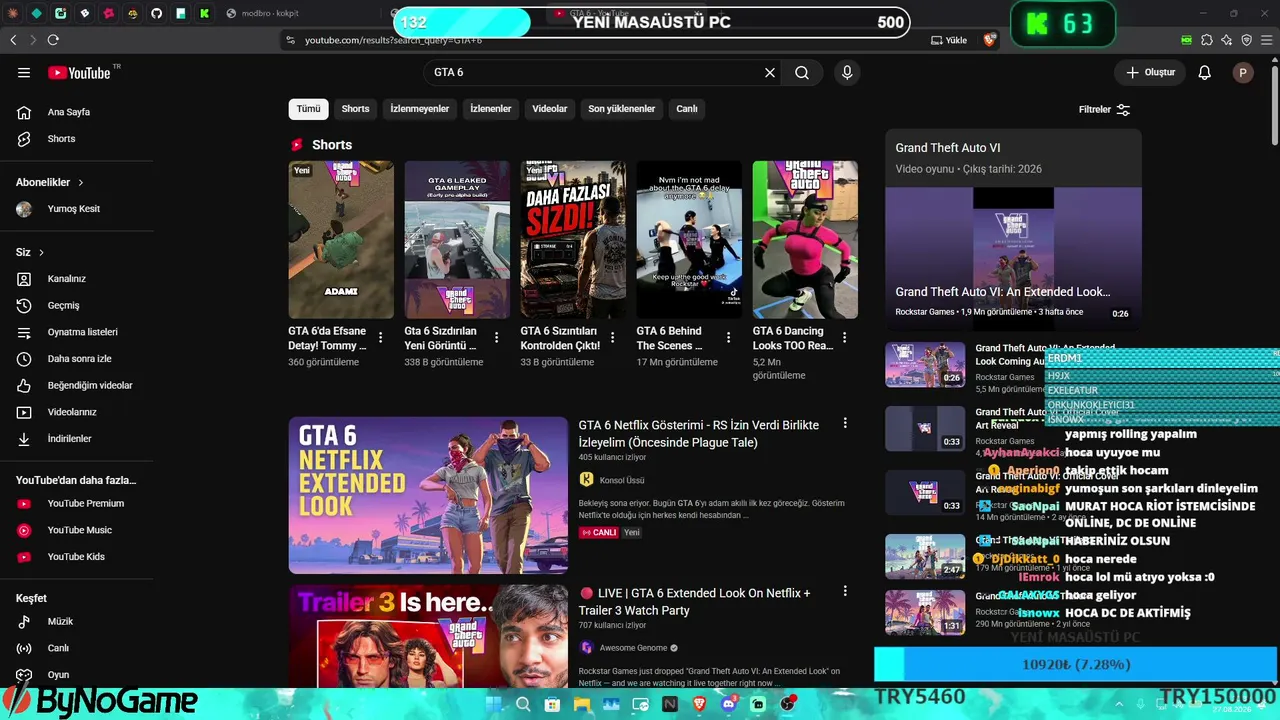Viewport: 1280px width, 720px height.
Task: Open options for LIVE GTA 6 Extended Look video
Action: click(845, 592)
